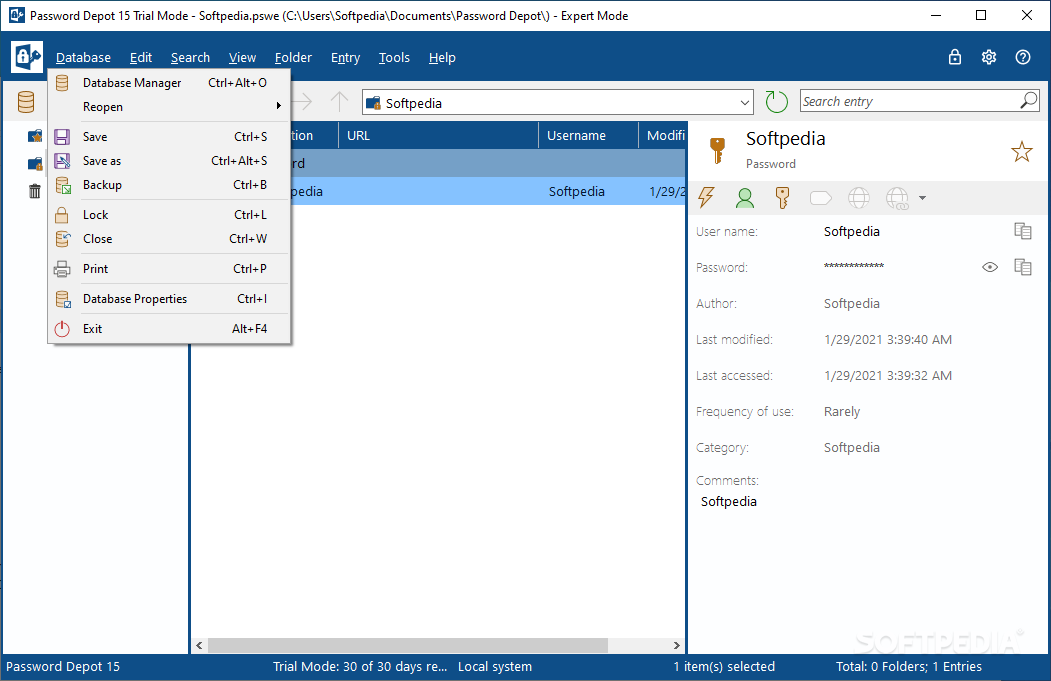
Task: Click the search magnifier icon
Action: pyautogui.click(x=1028, y=101)
